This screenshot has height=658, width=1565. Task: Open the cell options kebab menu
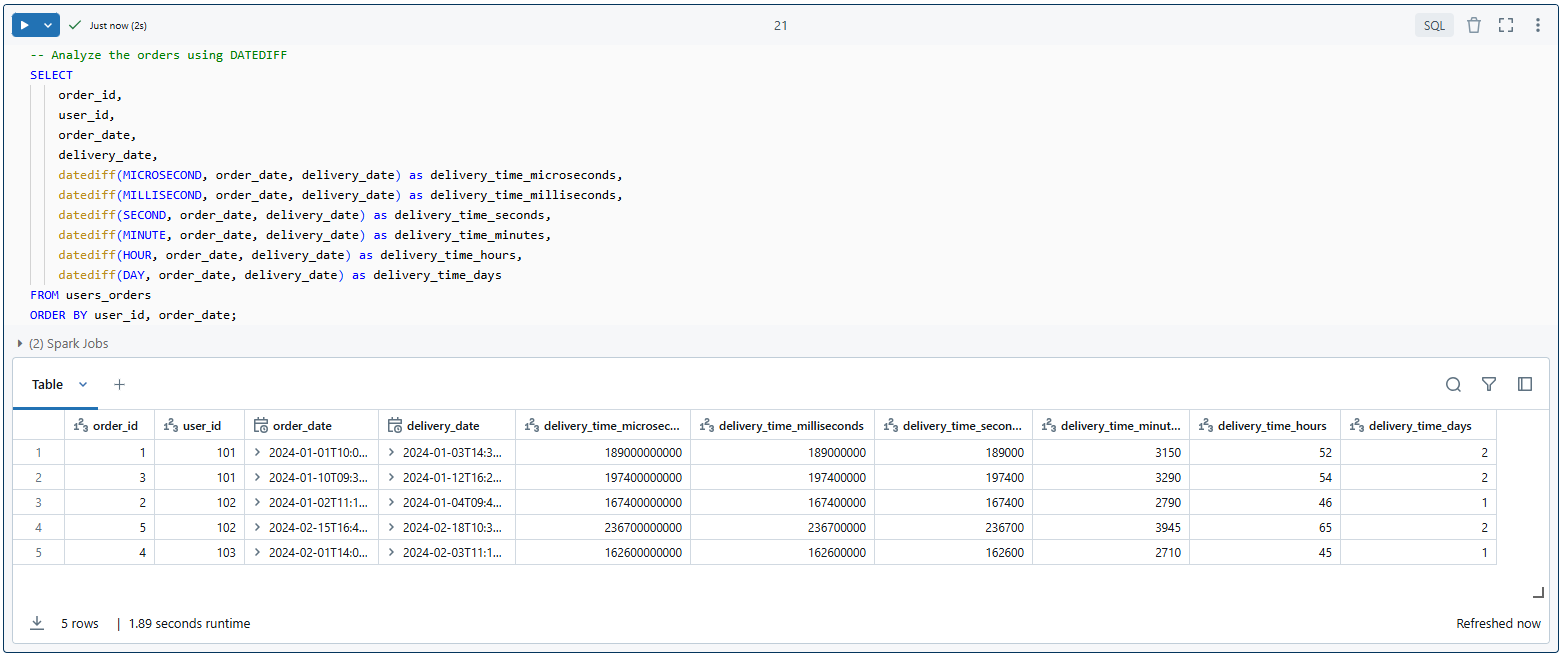1538,24
